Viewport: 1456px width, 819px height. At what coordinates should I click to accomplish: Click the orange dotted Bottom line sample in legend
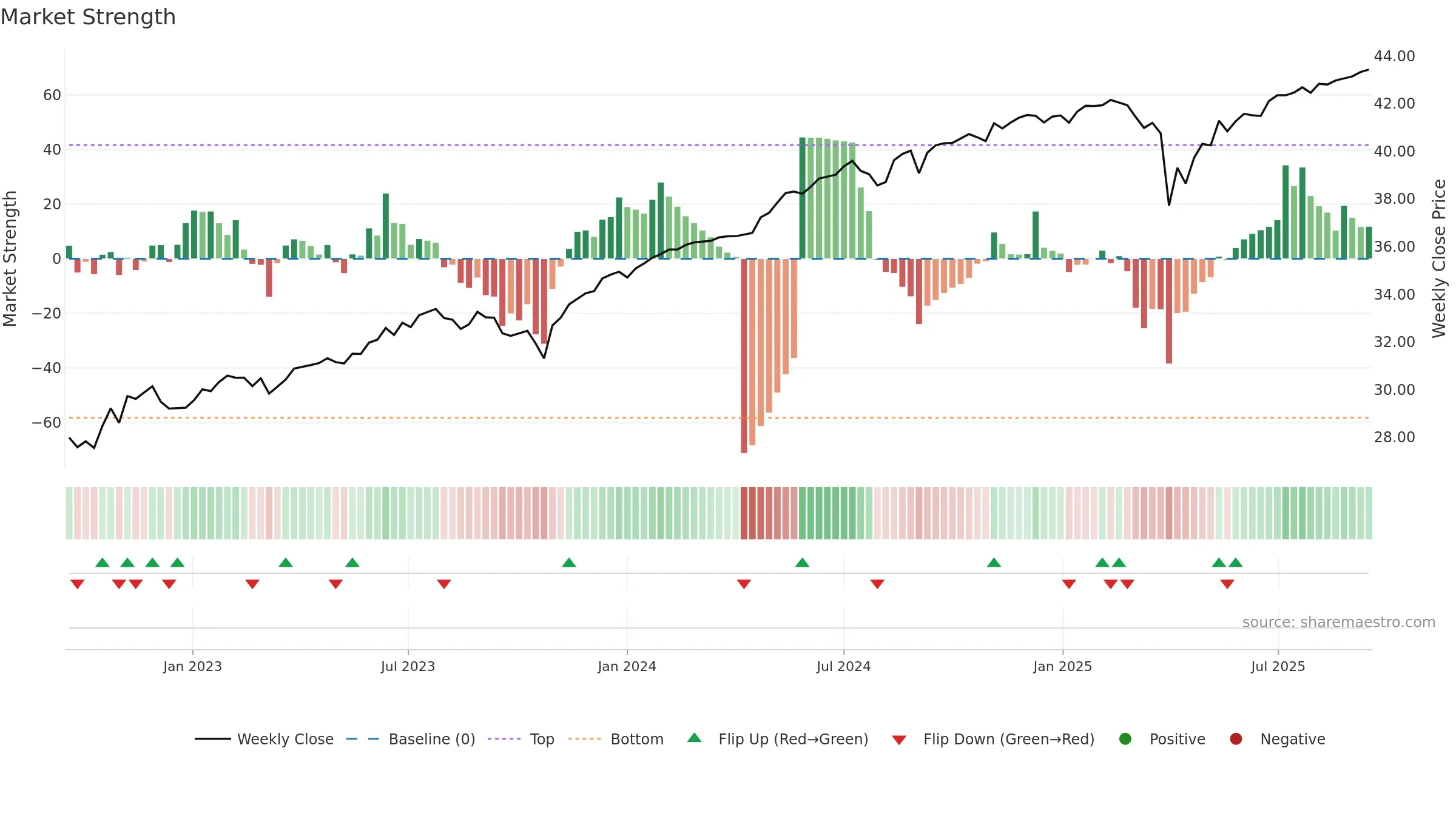(585, 739)
